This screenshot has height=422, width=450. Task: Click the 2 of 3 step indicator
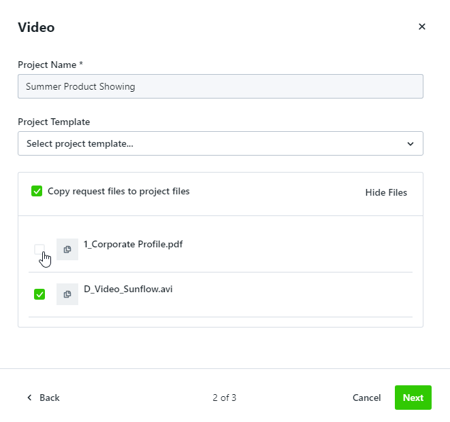[x=224, y=398]
